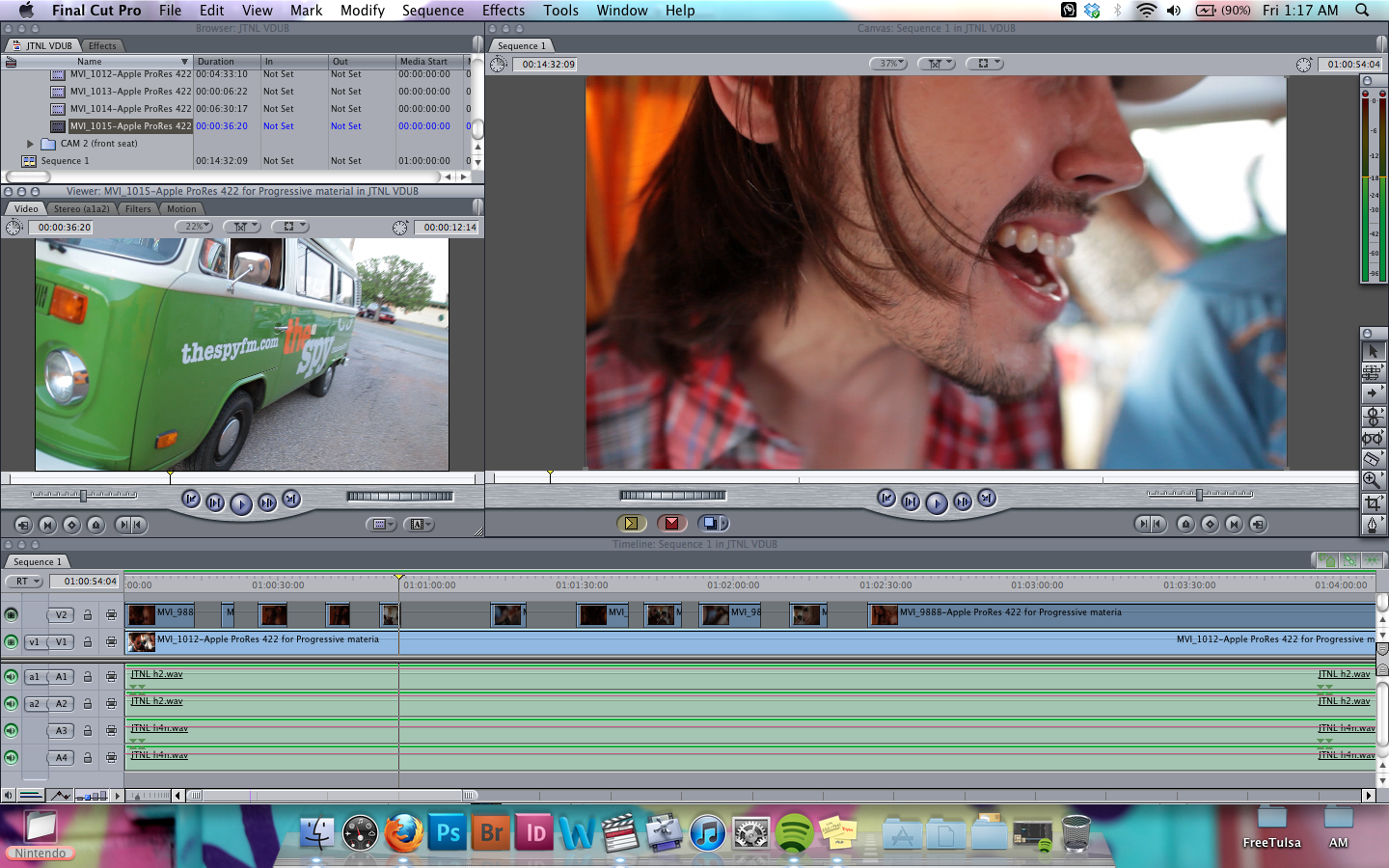Image resolution: width=1389 pixels, height=868 pixels.
Task: Click the red Overwrite edit button
Action: coord(671,524)
